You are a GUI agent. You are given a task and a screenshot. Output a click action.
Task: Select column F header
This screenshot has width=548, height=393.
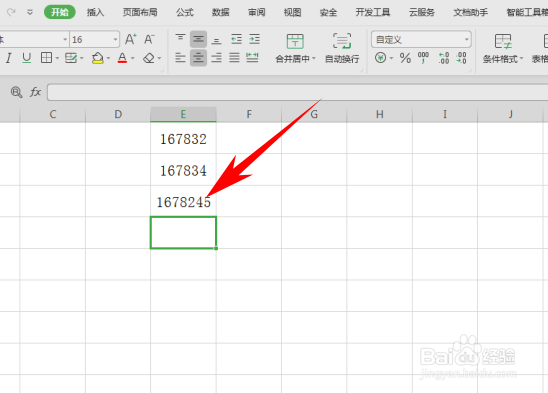[249, 114]
